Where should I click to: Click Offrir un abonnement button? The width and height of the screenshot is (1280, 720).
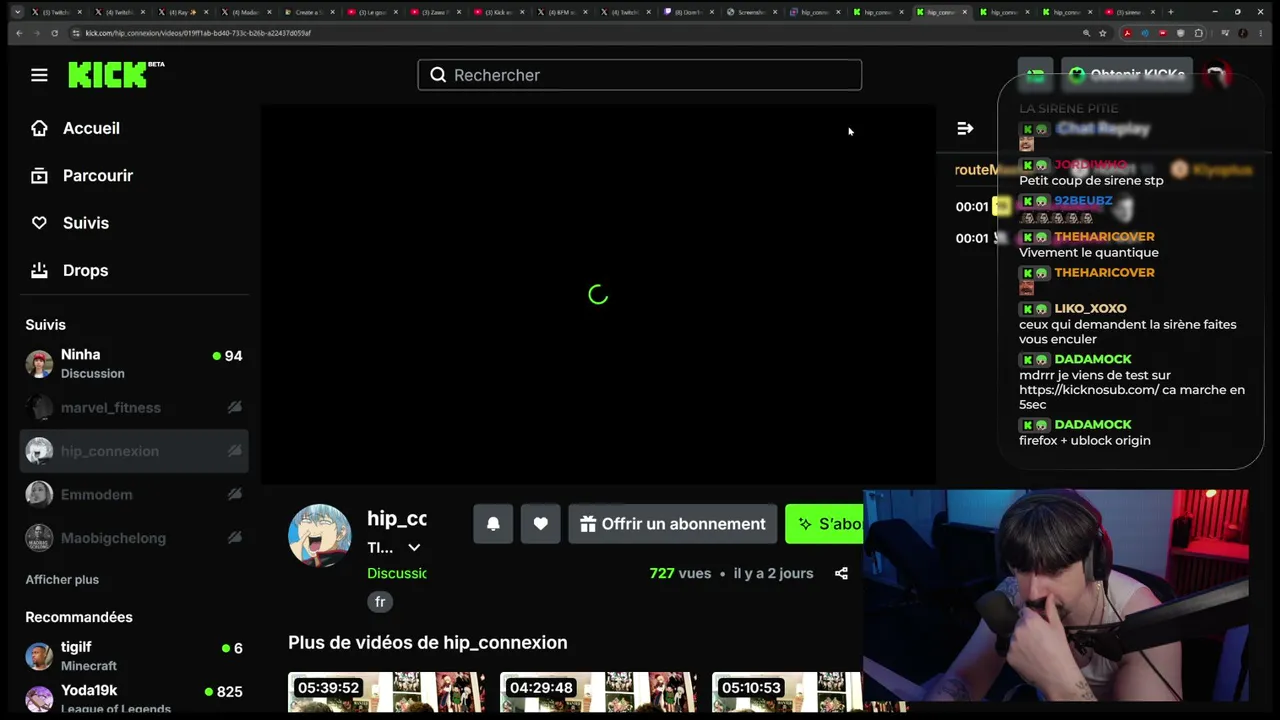(x=672, y=524)
